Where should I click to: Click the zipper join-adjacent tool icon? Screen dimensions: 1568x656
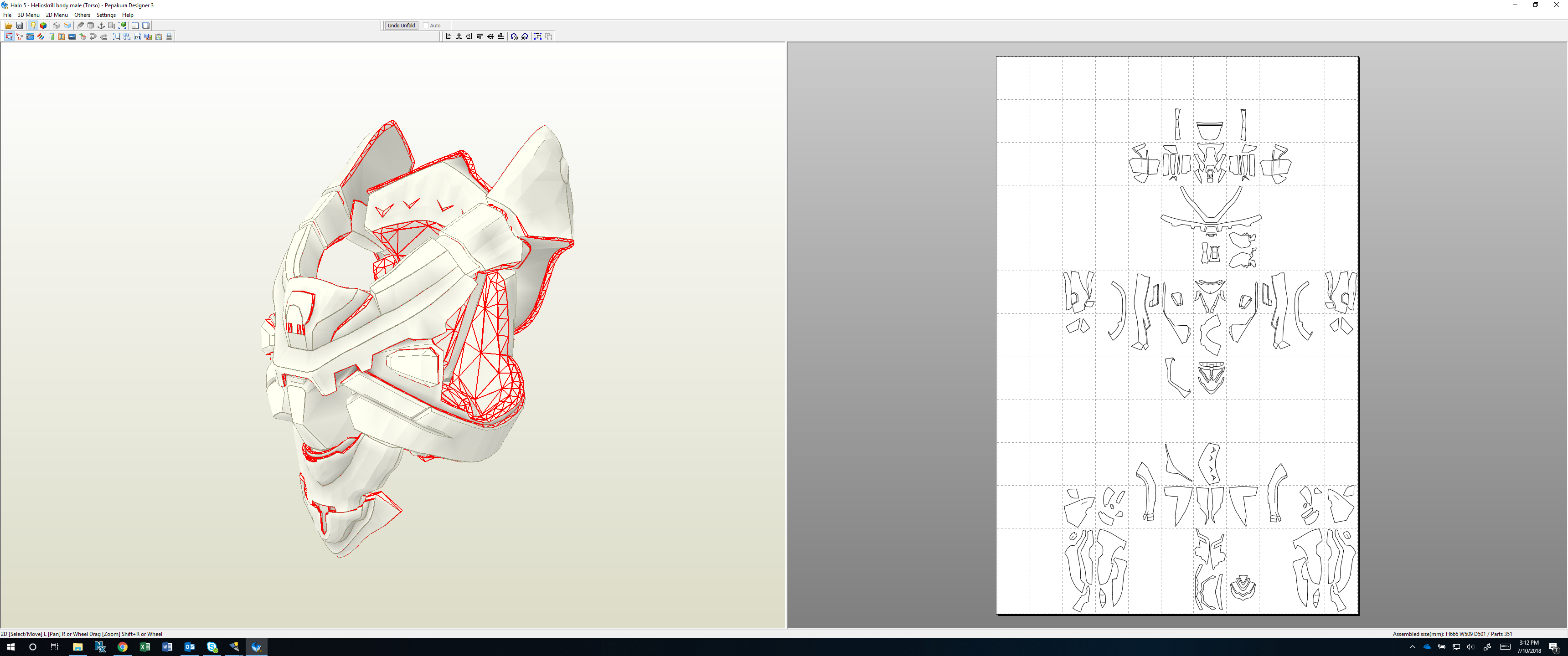tap(30, 36)
